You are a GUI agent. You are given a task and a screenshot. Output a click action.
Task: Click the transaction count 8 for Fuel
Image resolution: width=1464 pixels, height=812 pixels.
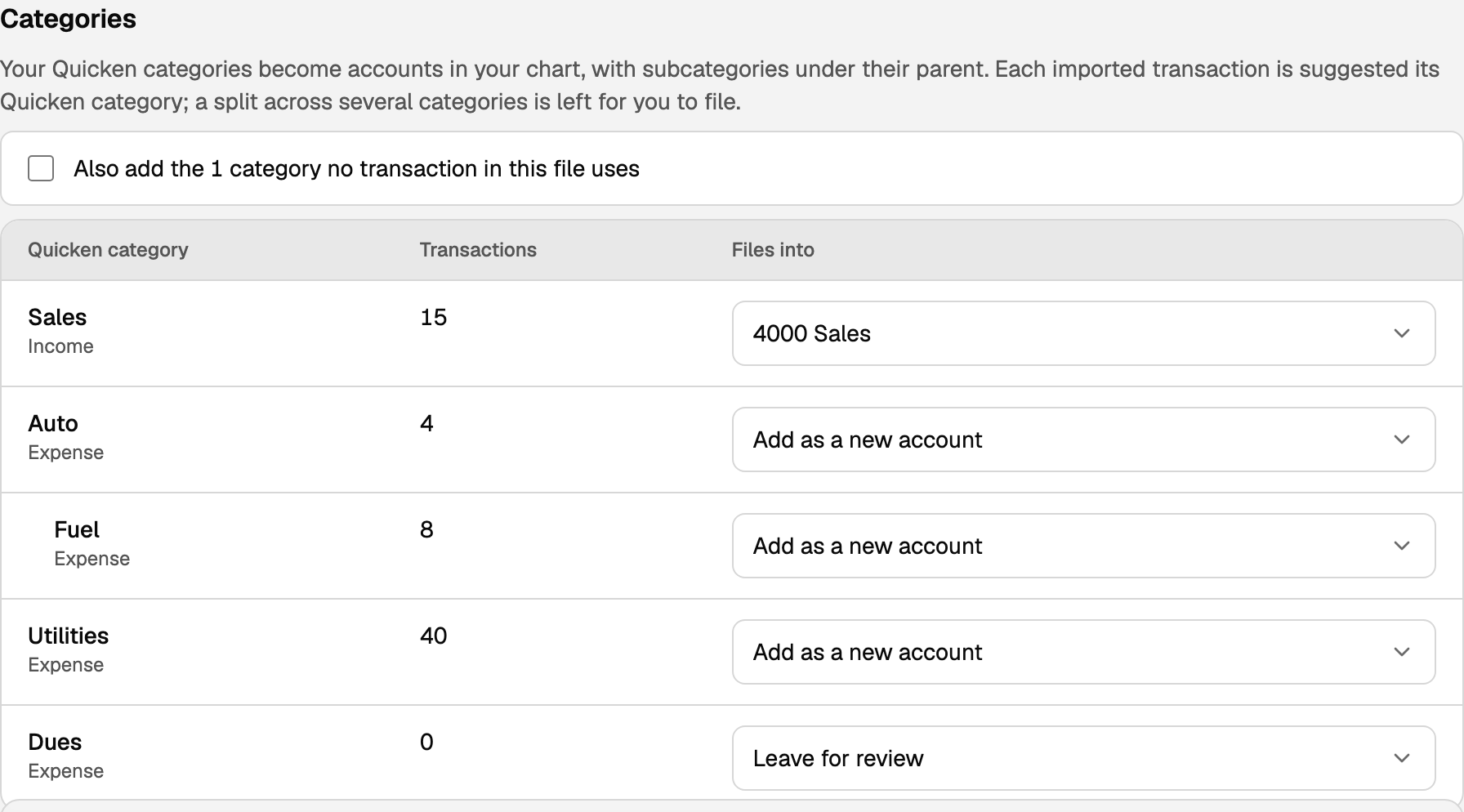point(426,529)
